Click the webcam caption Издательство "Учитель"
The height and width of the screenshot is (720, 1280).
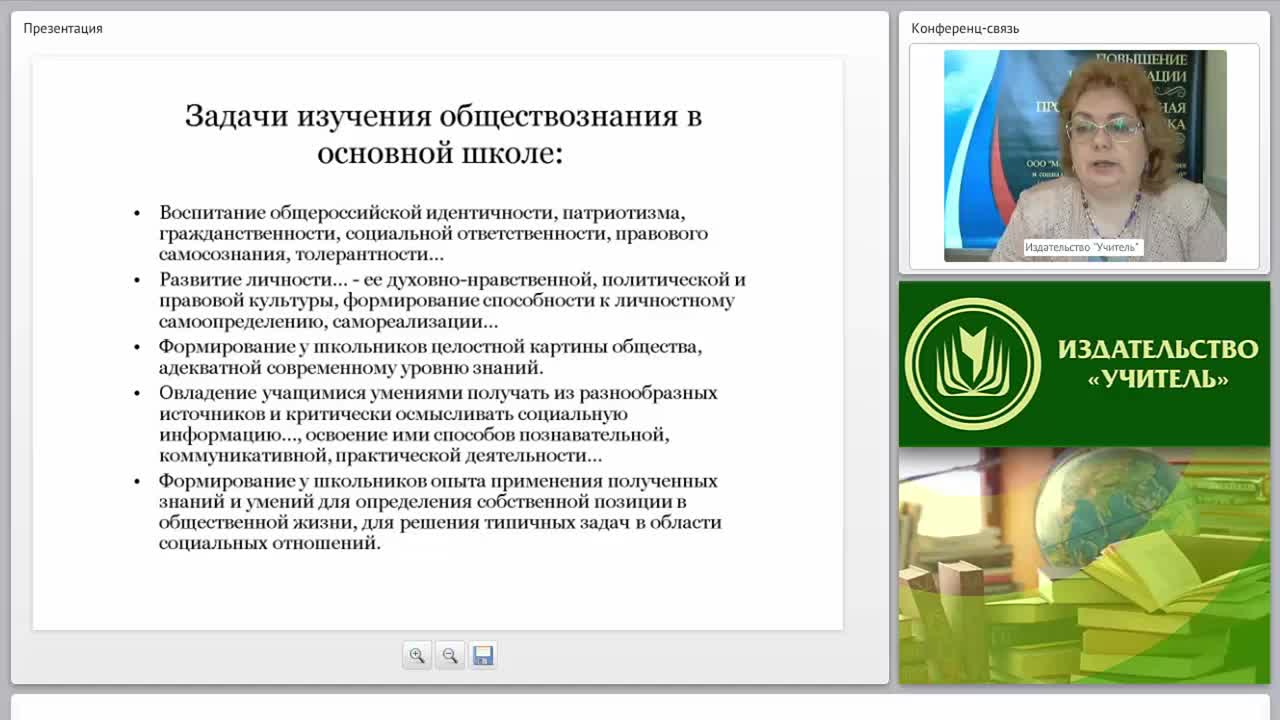[1082, 247]
